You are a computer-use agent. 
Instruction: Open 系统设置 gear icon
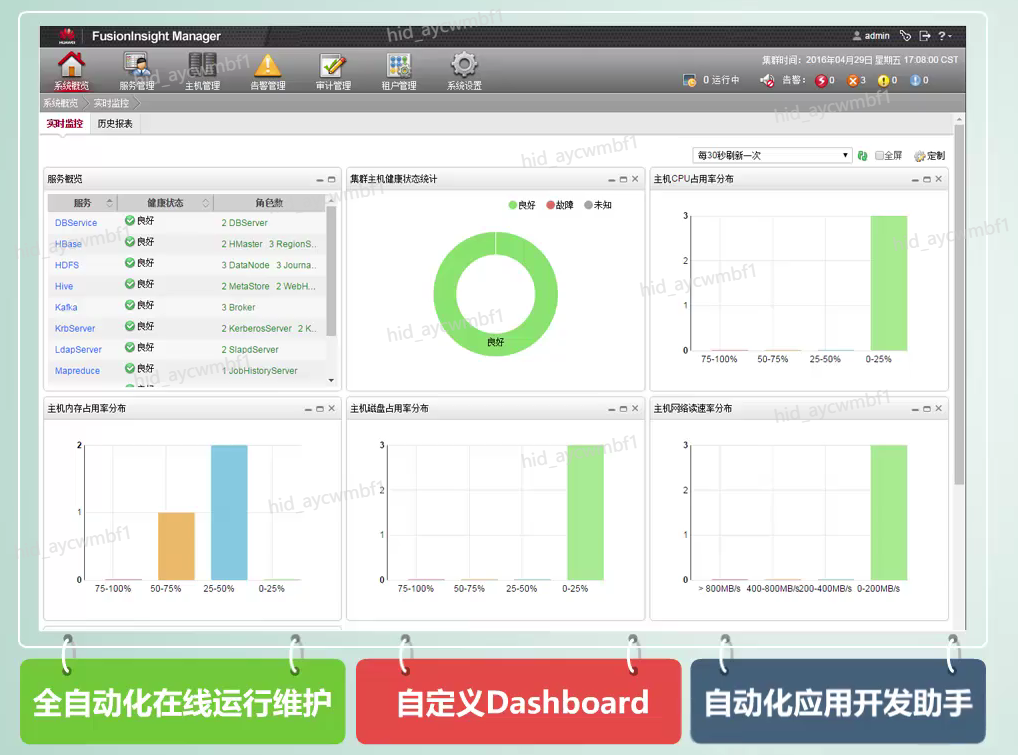[x=464, y=66]
